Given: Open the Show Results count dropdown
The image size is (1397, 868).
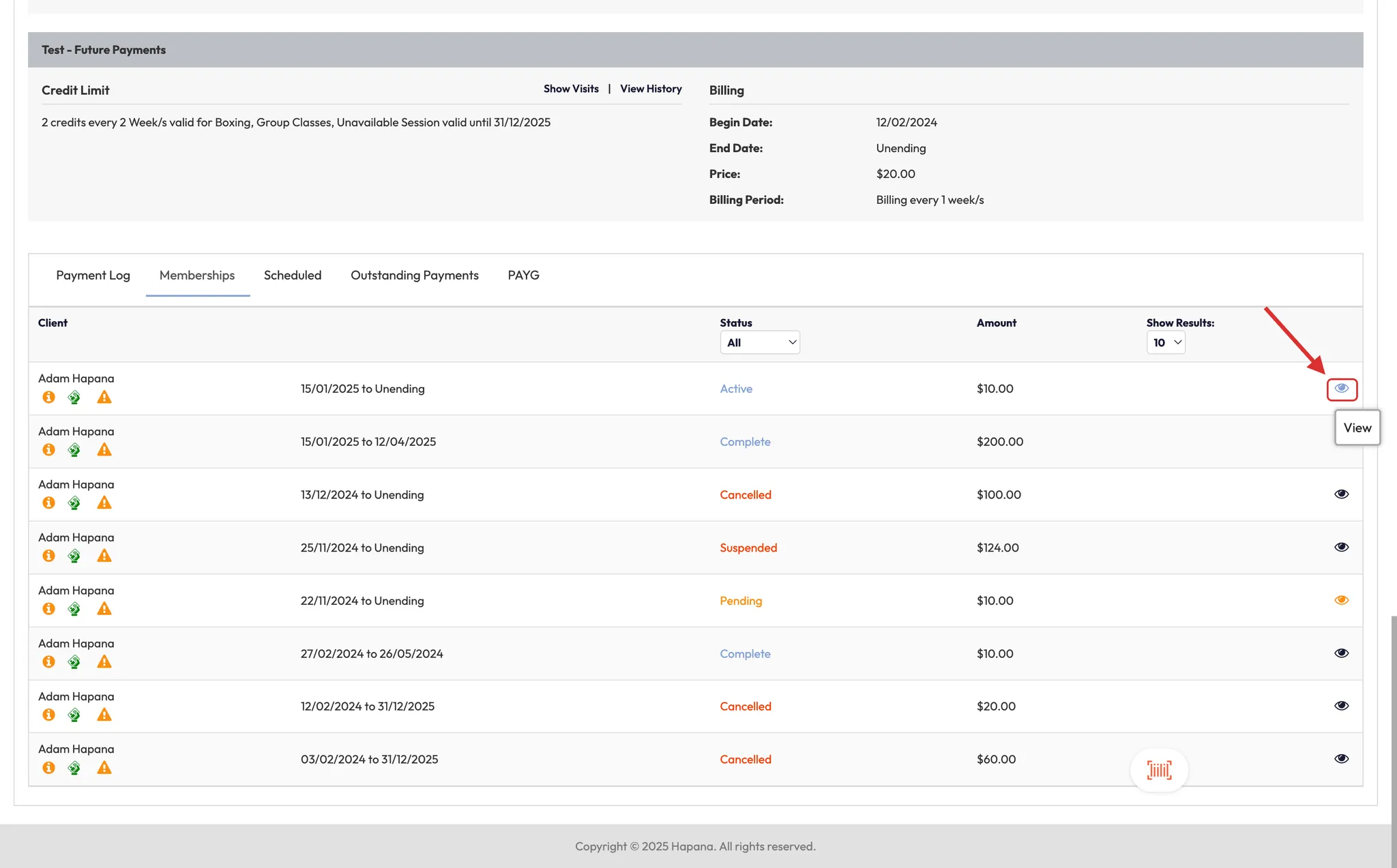Looking at the screenshot, I should [x=1165, y=342].
